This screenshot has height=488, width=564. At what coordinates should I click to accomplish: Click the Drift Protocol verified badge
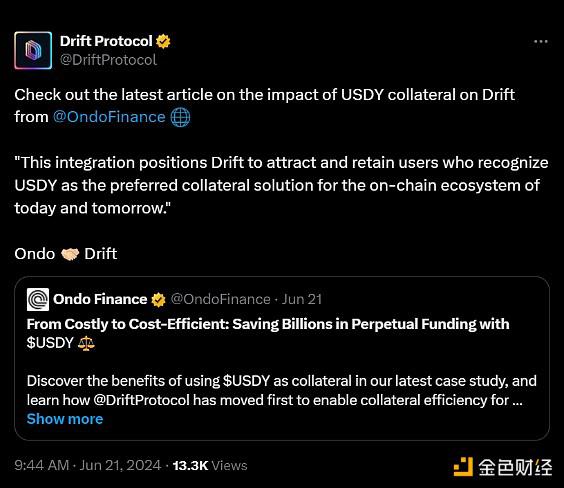163,41
